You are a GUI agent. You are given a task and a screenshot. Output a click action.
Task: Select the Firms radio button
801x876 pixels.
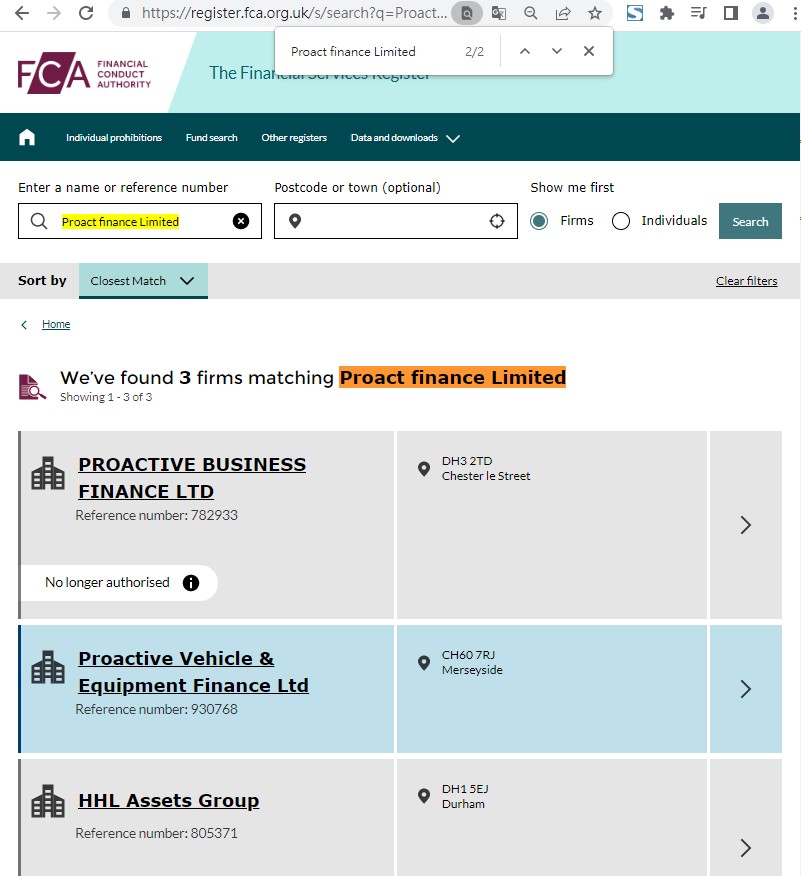click(x=539, y=221)
